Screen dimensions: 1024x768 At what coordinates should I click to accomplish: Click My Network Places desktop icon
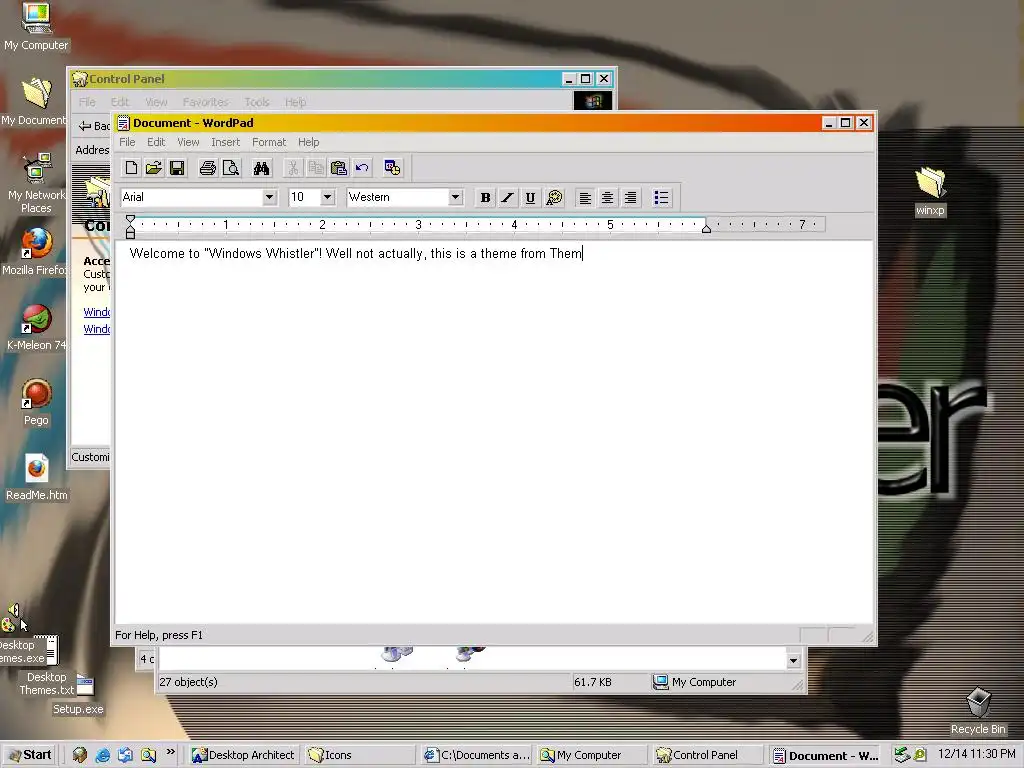36,184
